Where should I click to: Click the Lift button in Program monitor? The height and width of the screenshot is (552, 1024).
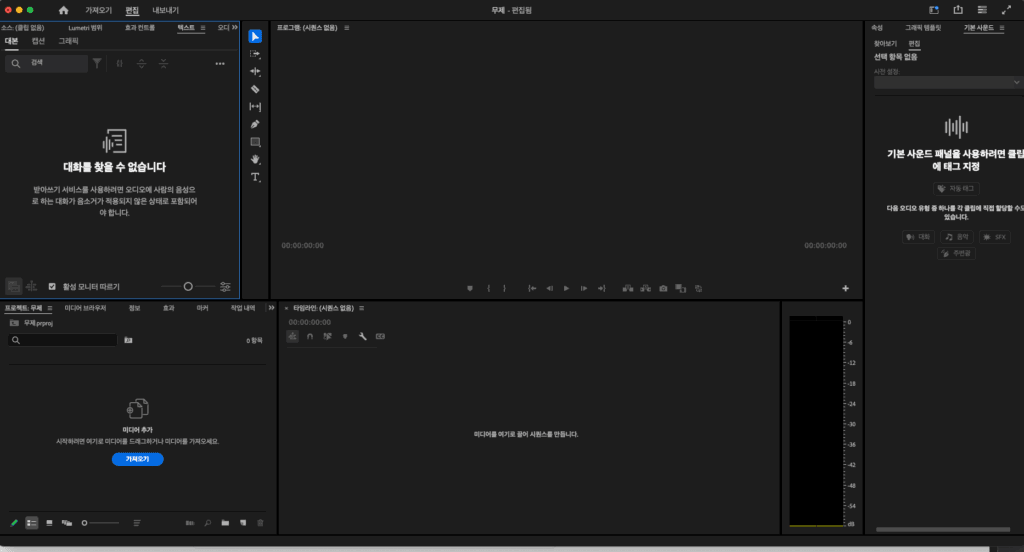click(x=628, y=288)
